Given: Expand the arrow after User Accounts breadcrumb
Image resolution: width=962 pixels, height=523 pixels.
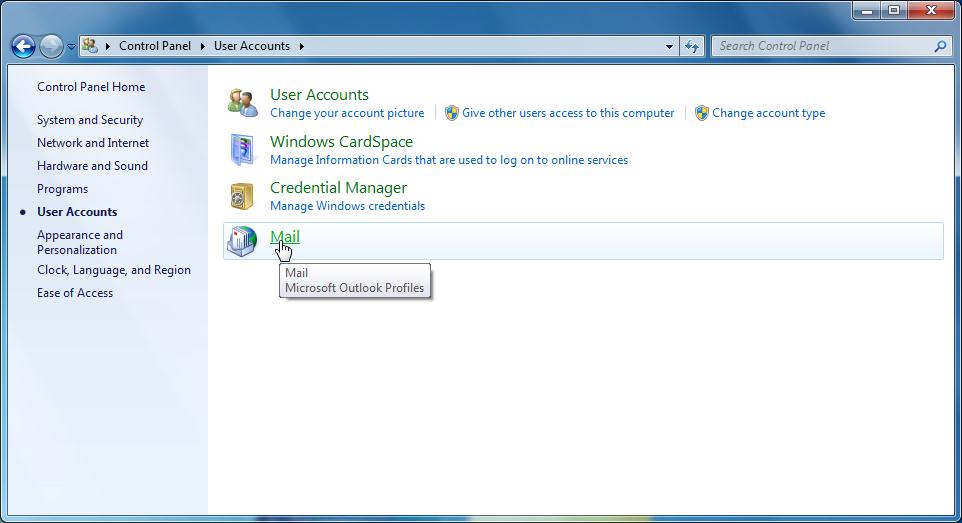Looking at the screenshot, I should [x=301, y=46].
